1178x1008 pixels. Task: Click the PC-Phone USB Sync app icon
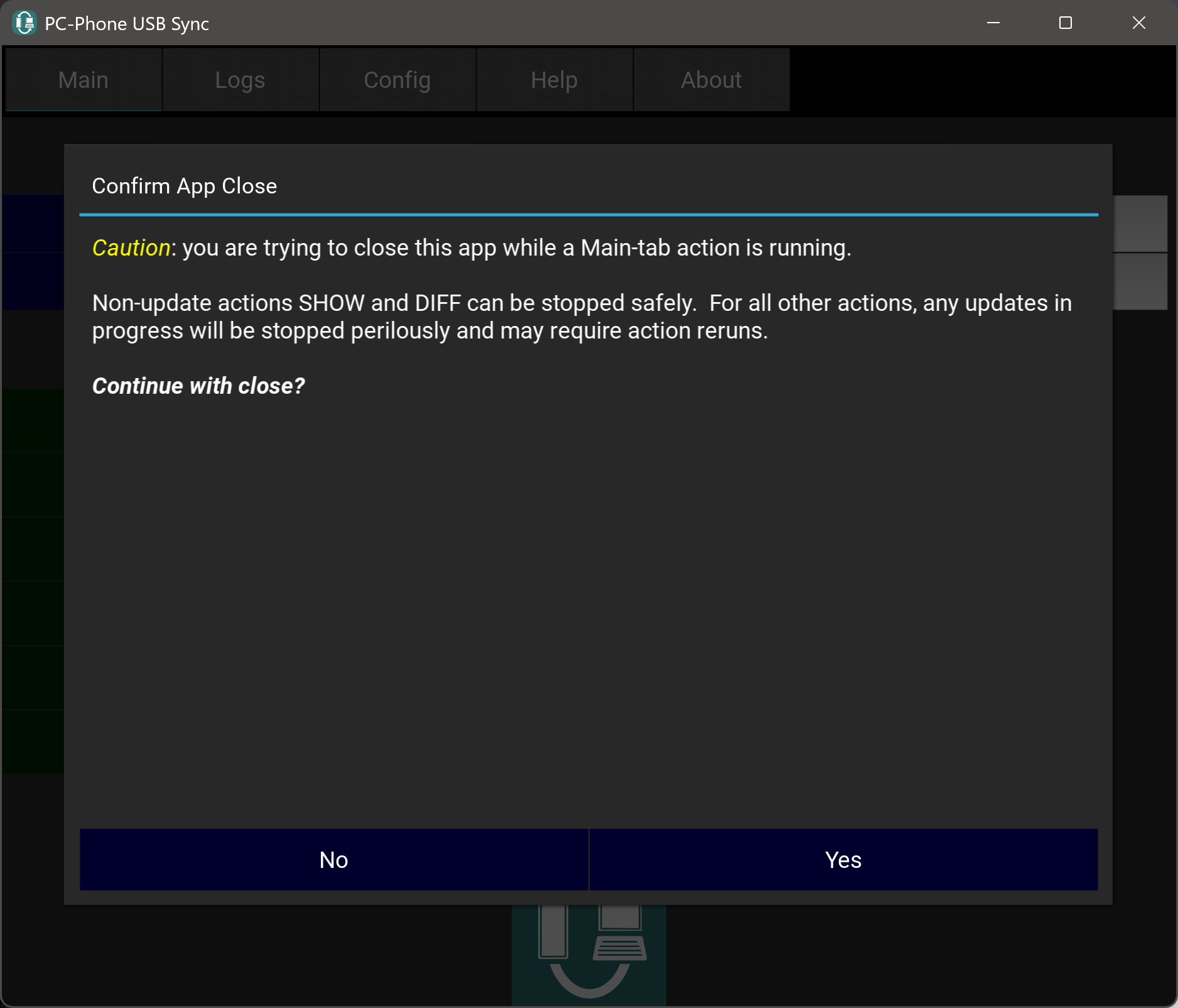pos(24,23)
